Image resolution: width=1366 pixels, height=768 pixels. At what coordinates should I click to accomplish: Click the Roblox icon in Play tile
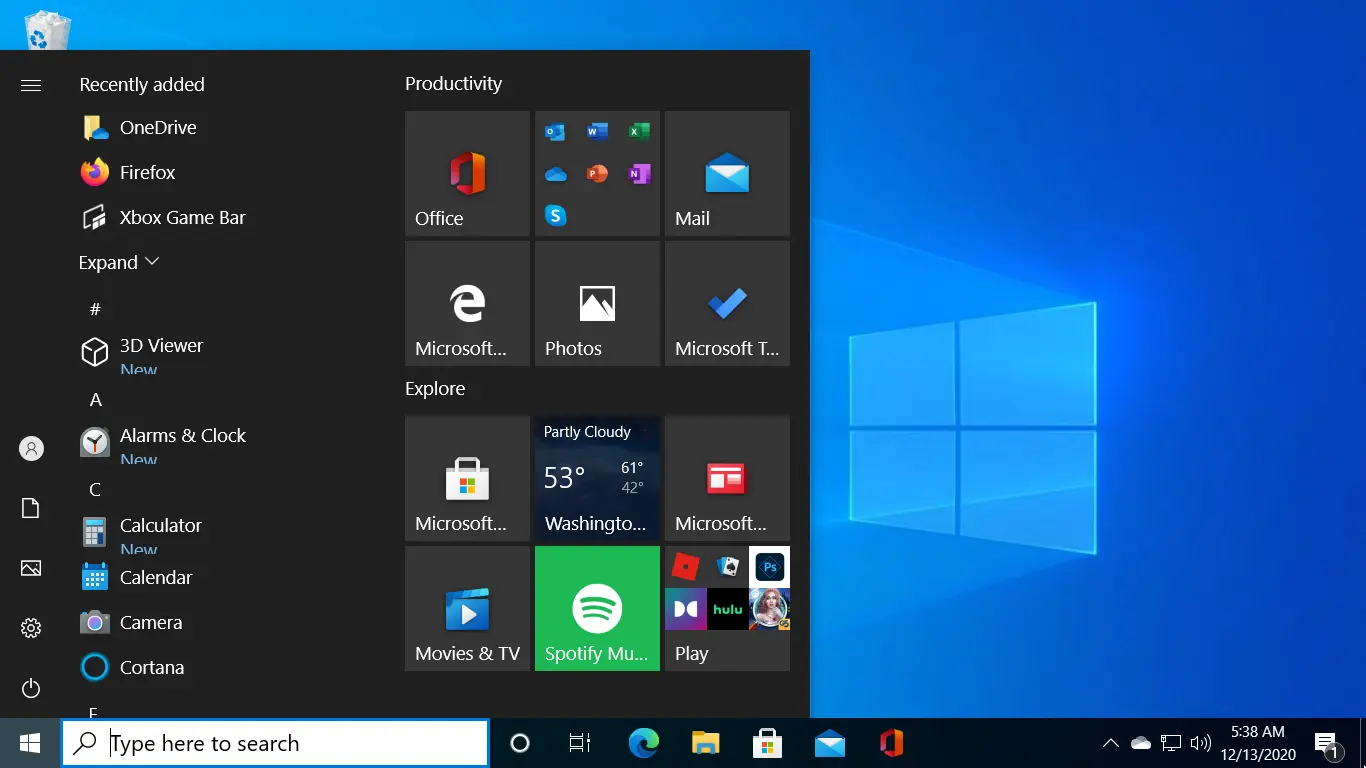[x=685, y=567]
